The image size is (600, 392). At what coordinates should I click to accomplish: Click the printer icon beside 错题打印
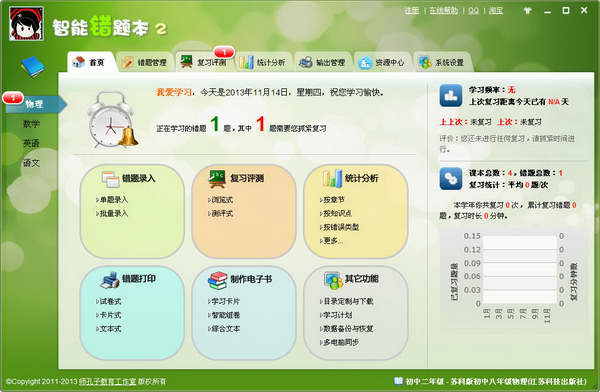[110, 280]
